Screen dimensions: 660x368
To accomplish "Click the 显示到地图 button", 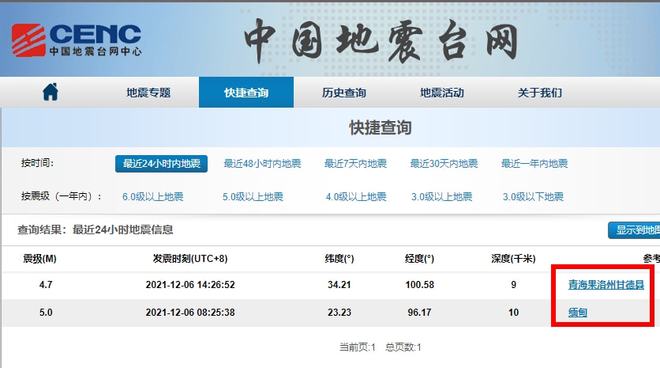I will [x=634, y=230].
